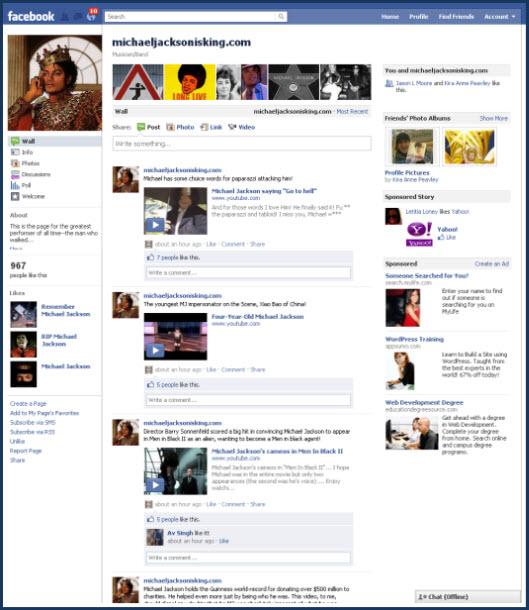
Task: Select the Photo share option
Action: coord(180,127)
